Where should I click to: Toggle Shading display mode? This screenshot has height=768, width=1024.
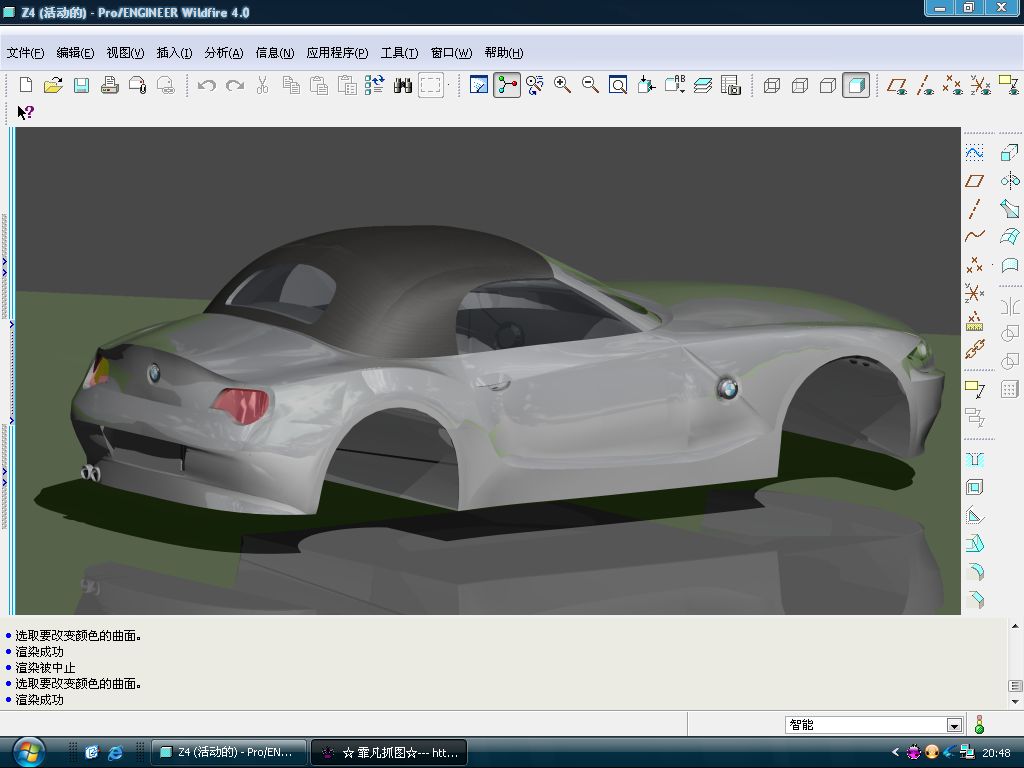[856, 86]
